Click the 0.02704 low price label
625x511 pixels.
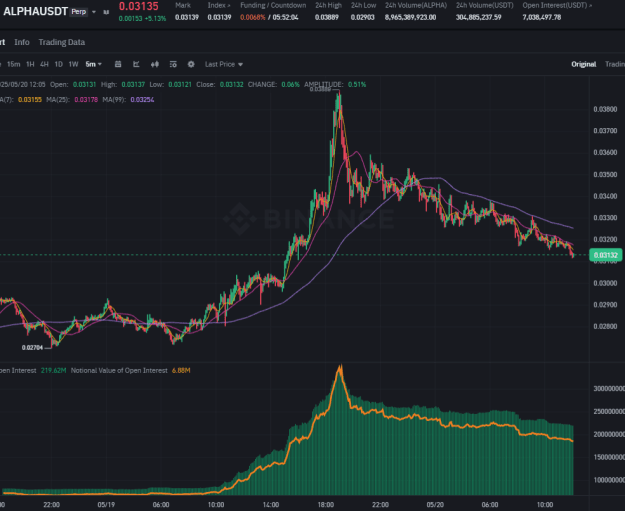pyautogui.click(x=32, y=348)
